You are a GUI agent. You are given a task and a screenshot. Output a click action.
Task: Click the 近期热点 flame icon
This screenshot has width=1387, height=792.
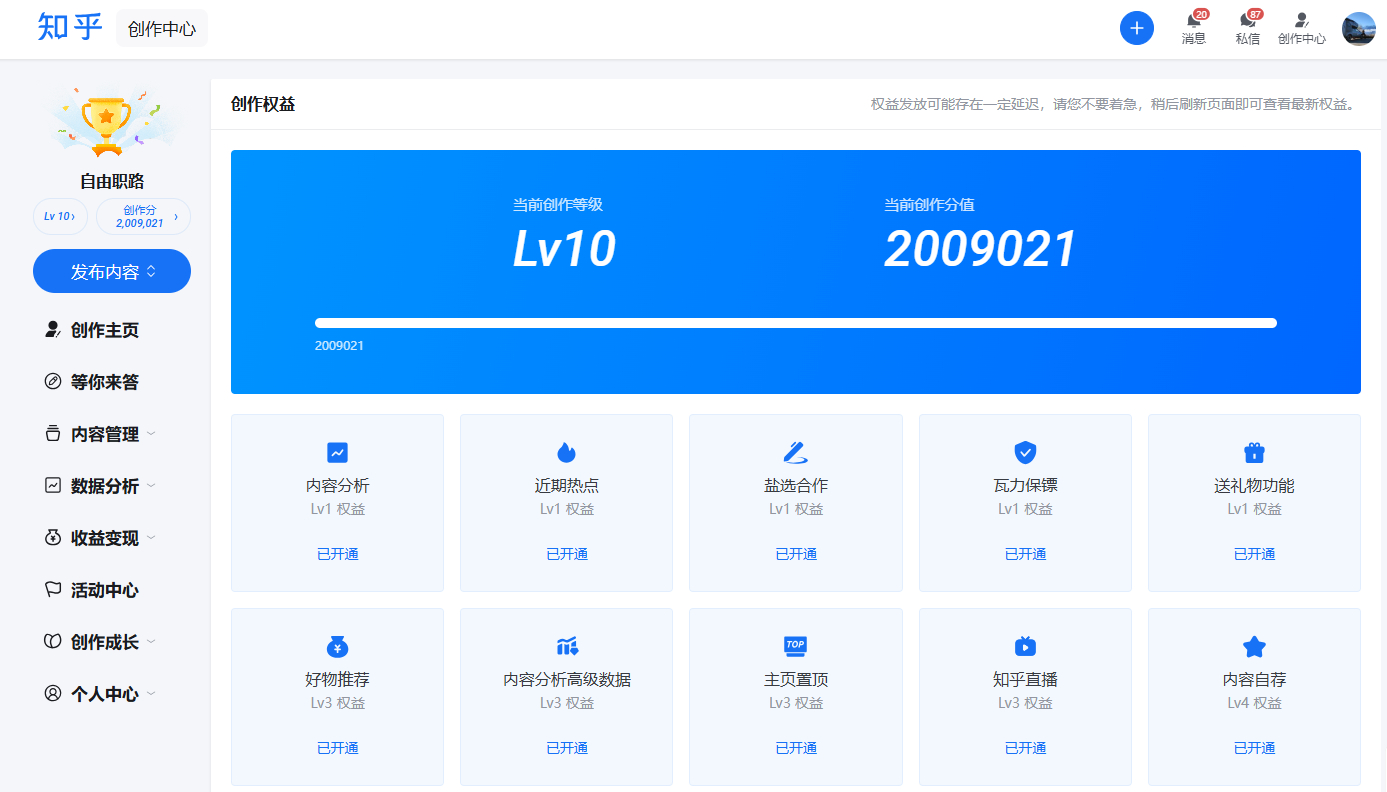(567, 453)
